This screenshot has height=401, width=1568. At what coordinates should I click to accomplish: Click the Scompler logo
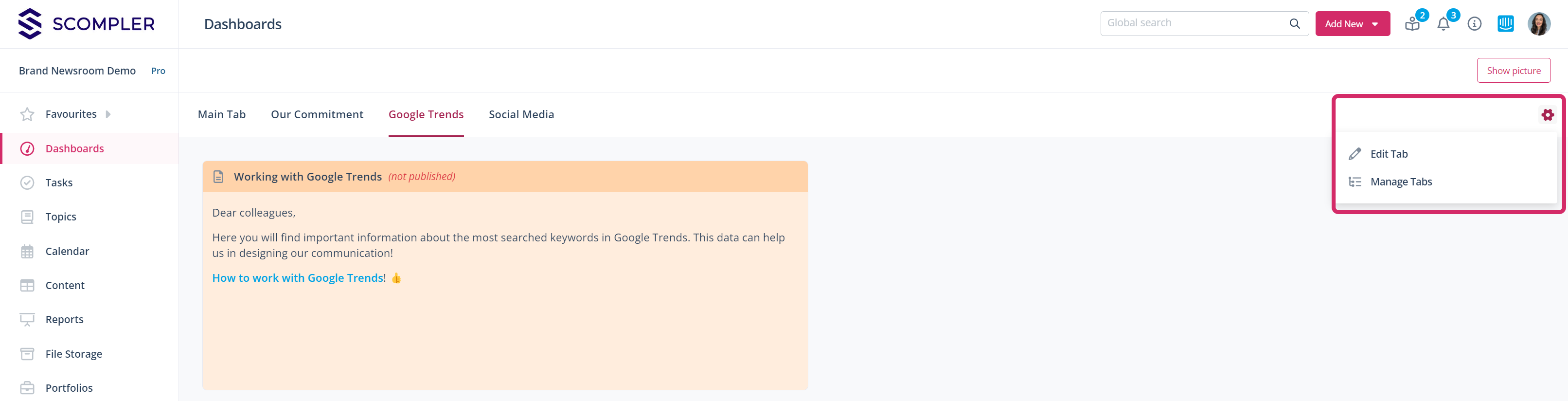point(87,24)
